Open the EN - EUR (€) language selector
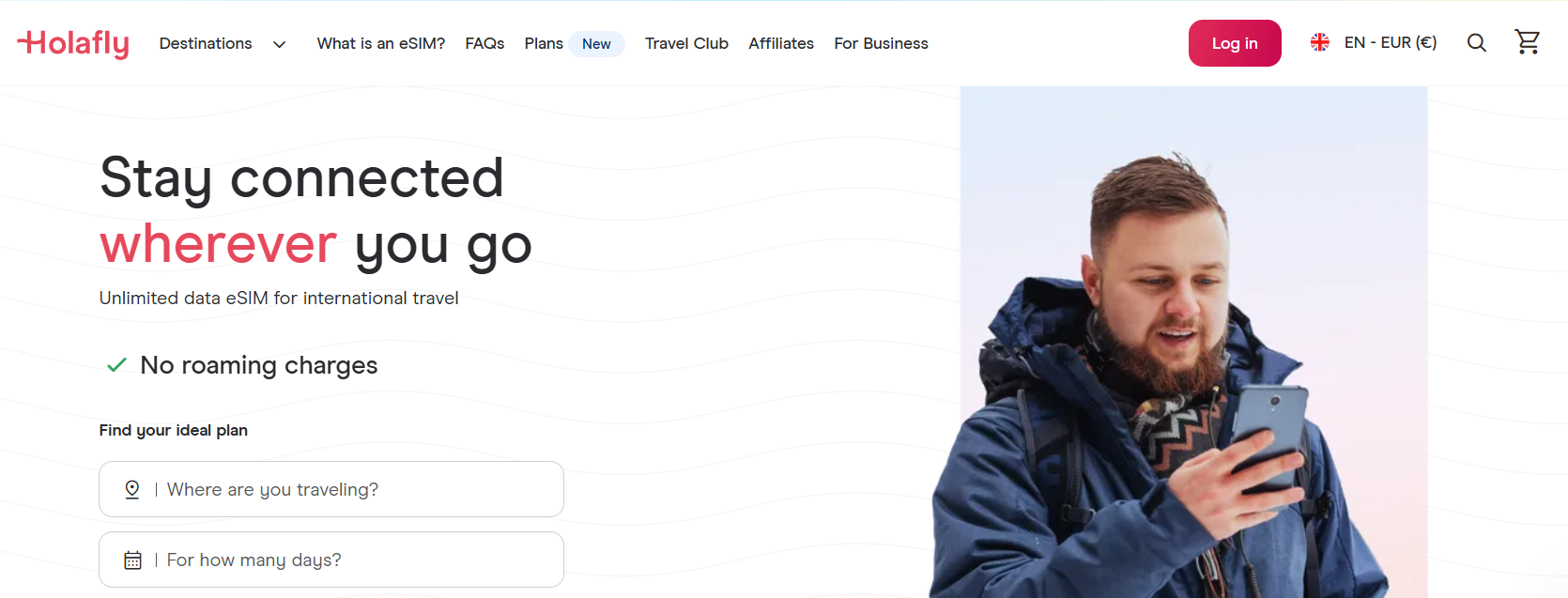The width and height of the screenshot is (1568, 598). coord(1391,42)
